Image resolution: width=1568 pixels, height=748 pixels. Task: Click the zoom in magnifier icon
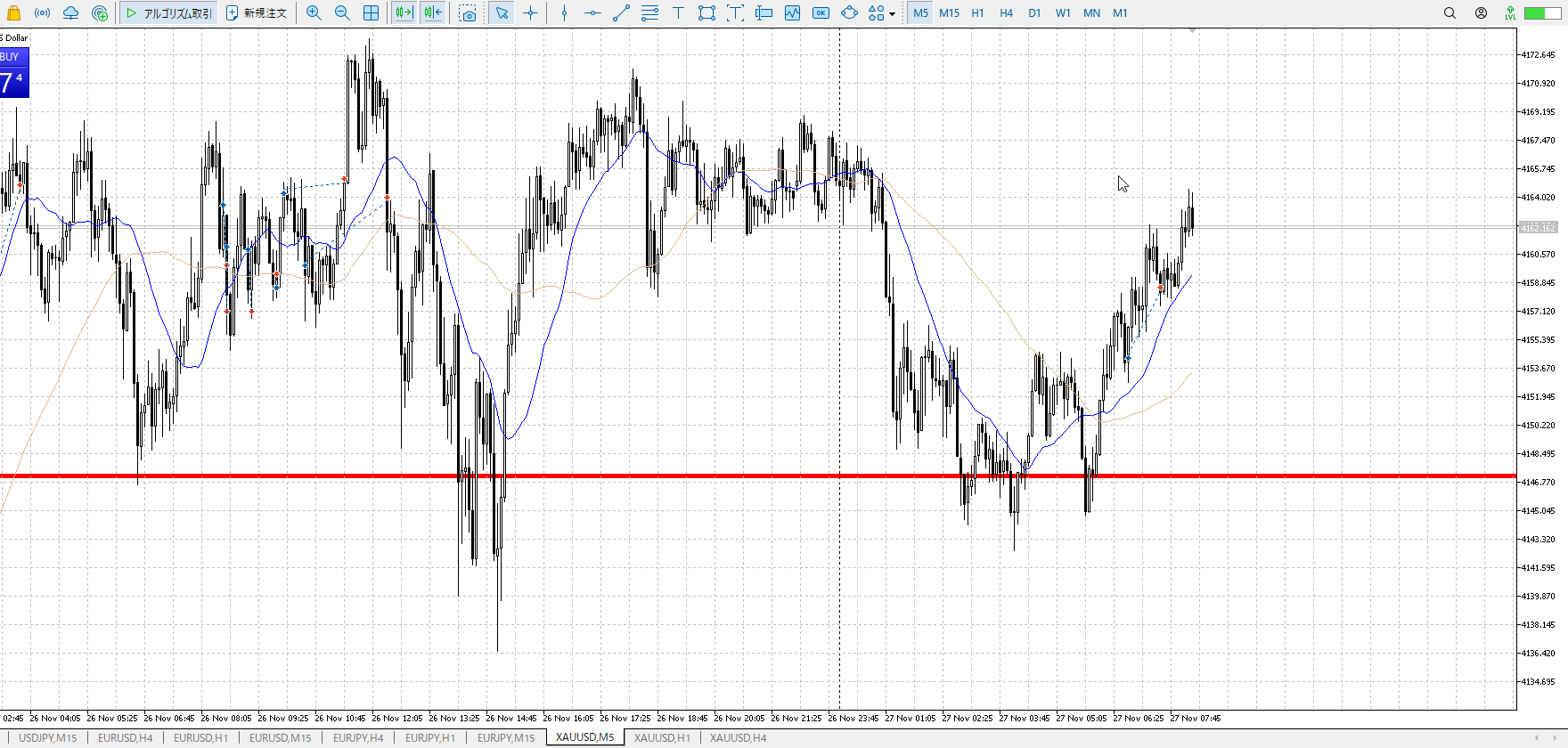tap(314, 12)
